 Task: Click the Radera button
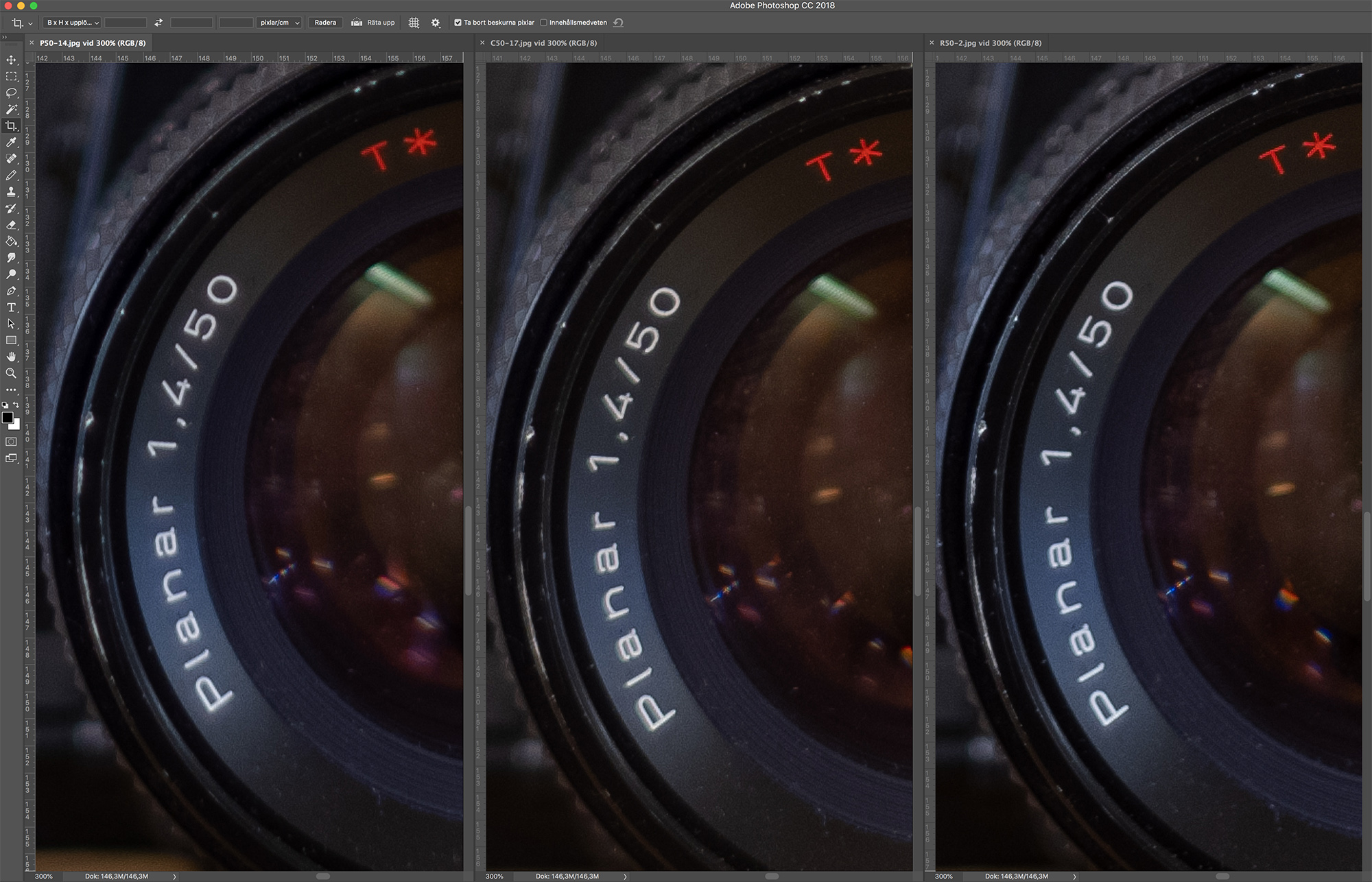325,23
